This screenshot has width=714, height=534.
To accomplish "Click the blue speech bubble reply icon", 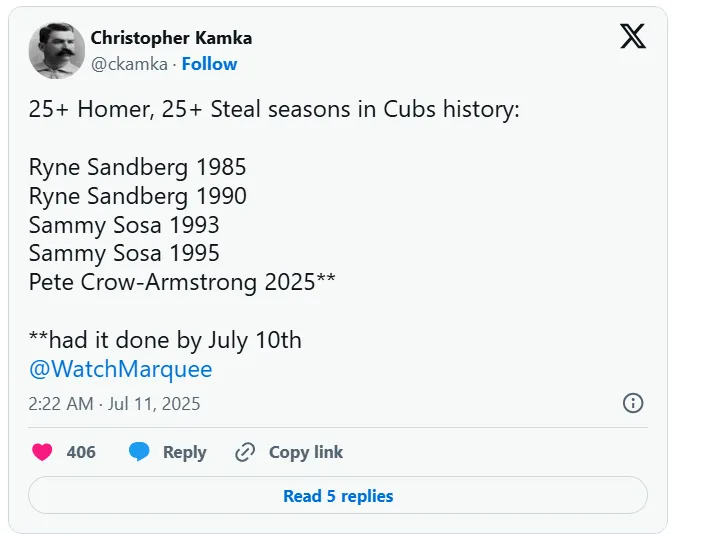I will point(139,452).
